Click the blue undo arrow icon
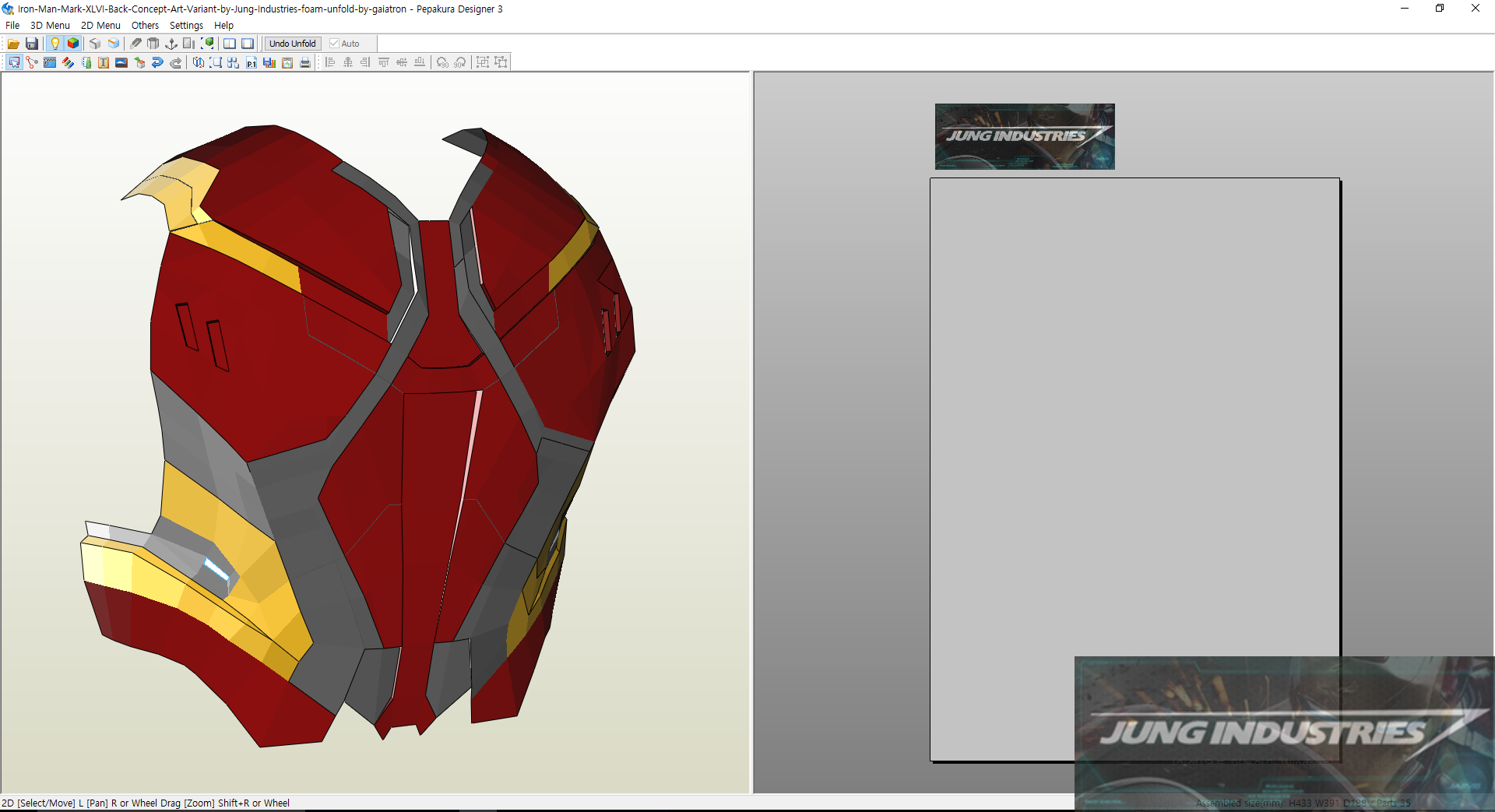This screenshot has height=812, width=1495. pos(157,62)
